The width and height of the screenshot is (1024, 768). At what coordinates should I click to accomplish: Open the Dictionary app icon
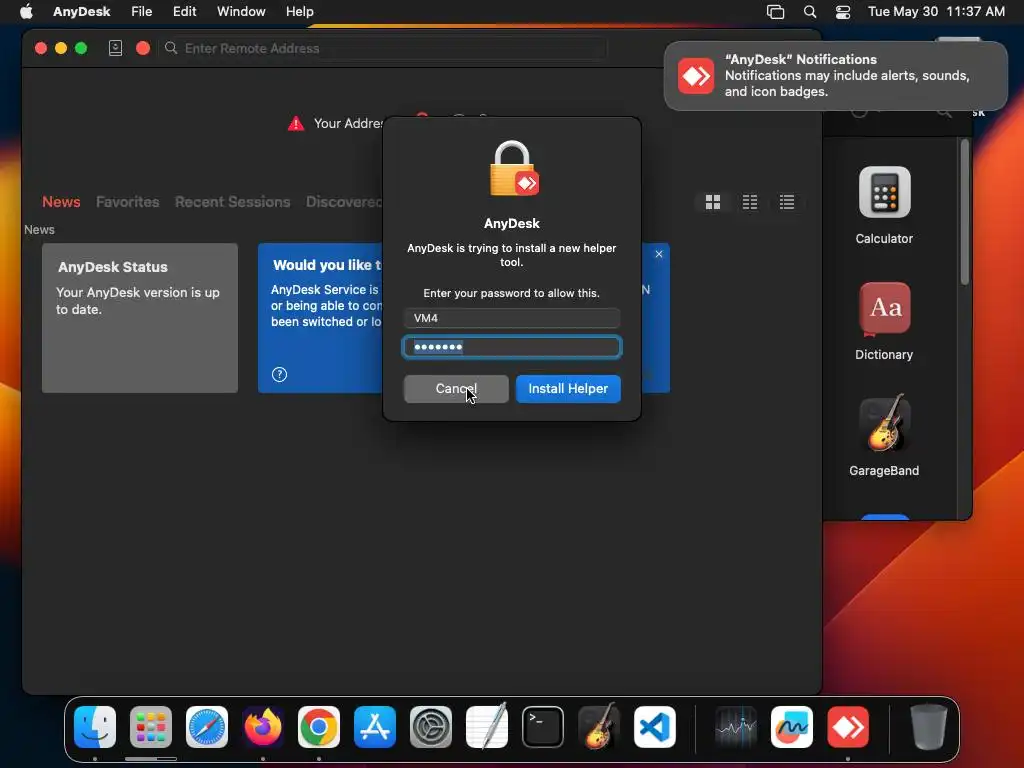pyautogui.click(x=884, y=308)
